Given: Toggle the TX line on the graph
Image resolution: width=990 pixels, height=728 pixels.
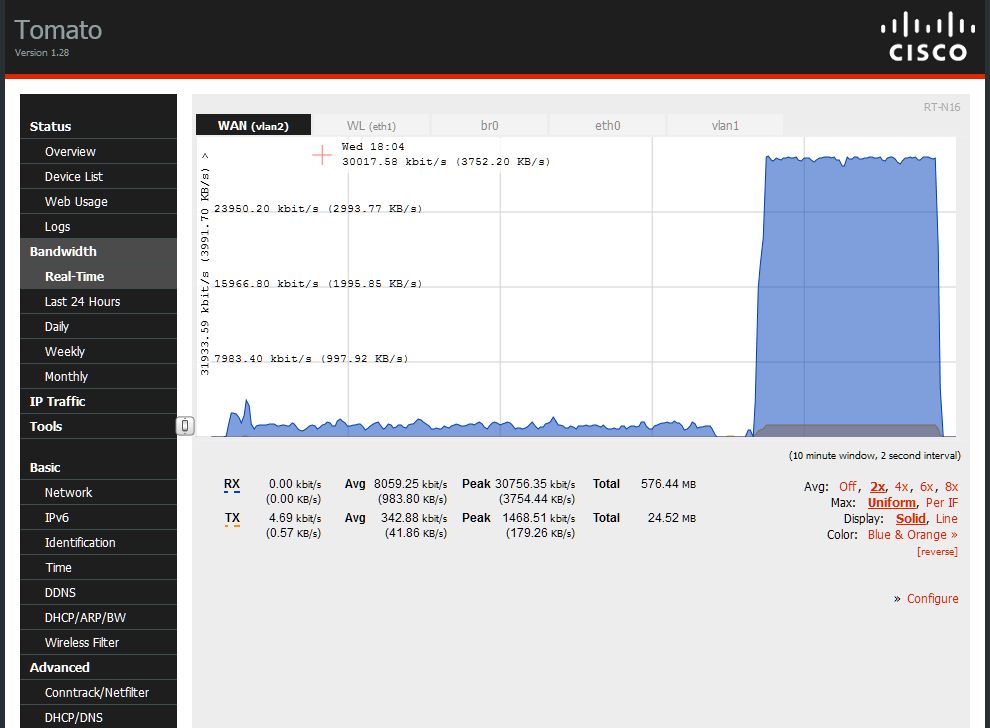Looking at the screenshot, I should tap(232, 518).
